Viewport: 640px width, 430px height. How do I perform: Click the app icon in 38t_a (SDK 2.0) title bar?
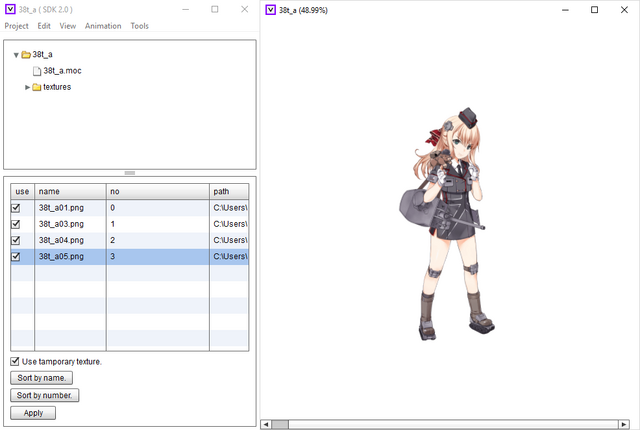tap(10, 9)
